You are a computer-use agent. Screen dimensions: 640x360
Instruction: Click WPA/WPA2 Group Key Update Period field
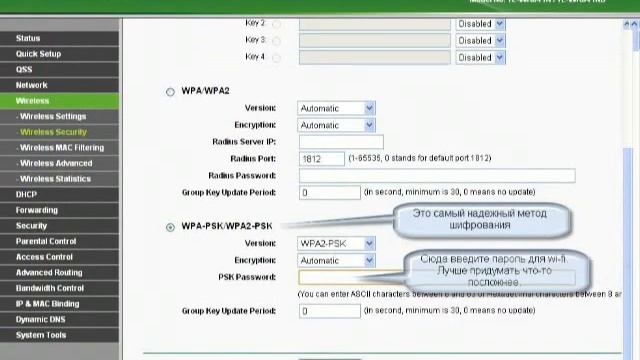(x=330, y=193)
